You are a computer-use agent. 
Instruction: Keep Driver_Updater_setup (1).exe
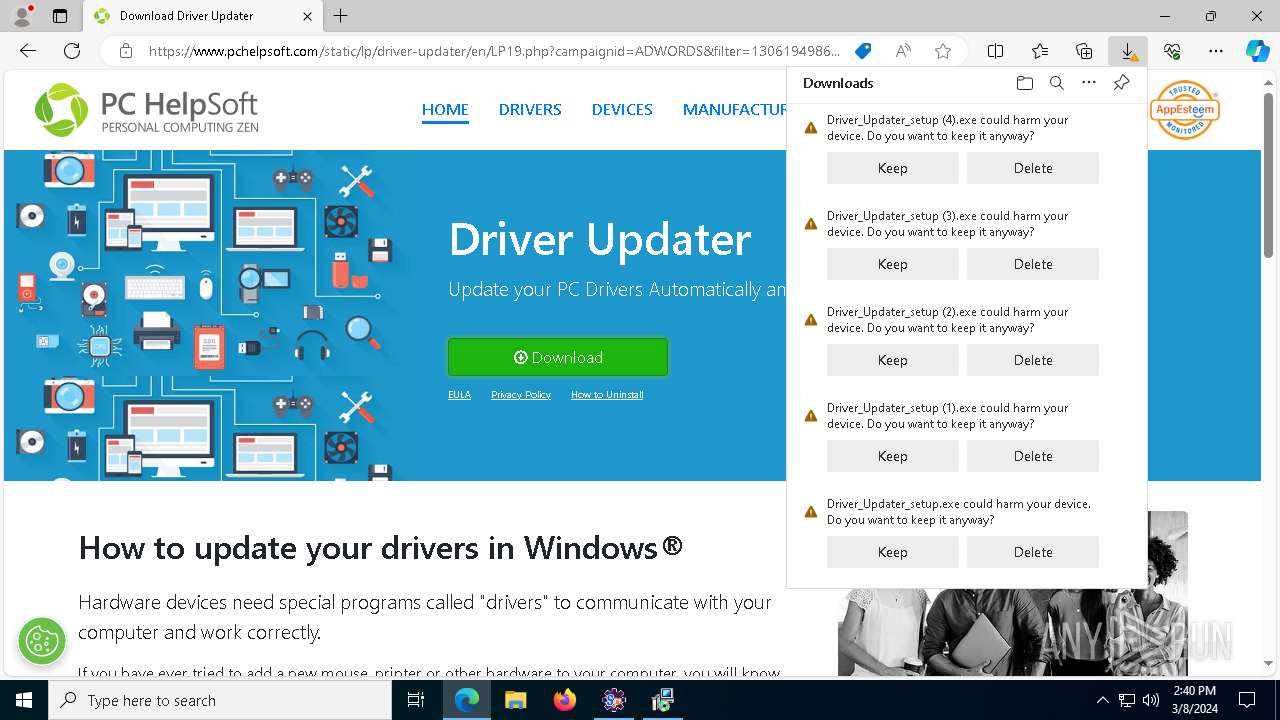[893, 456]
